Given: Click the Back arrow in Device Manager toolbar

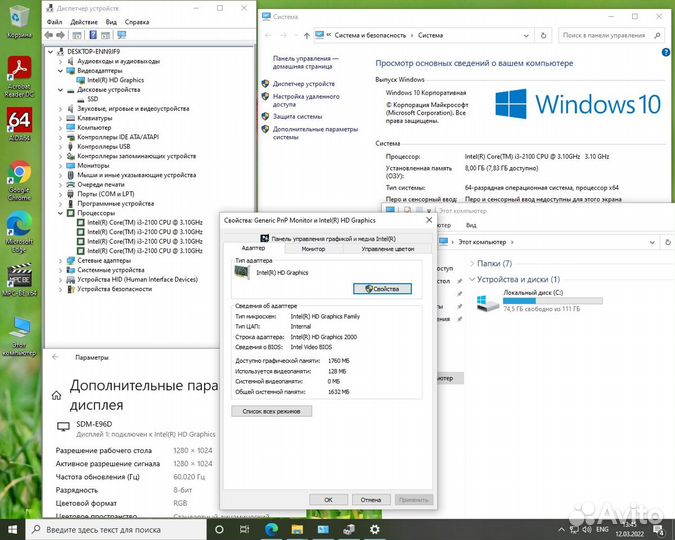Looking at the screenshot, I should point(49,35).
